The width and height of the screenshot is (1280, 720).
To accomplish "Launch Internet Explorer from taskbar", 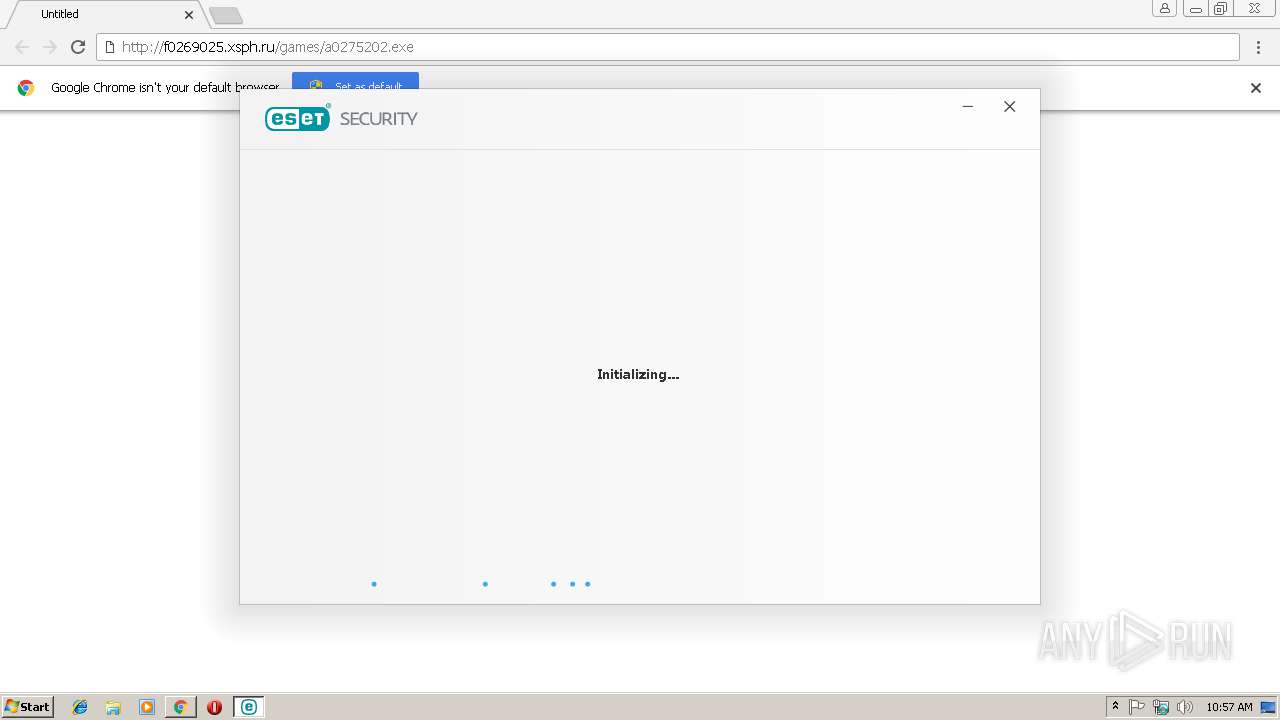I will [80, 707].
